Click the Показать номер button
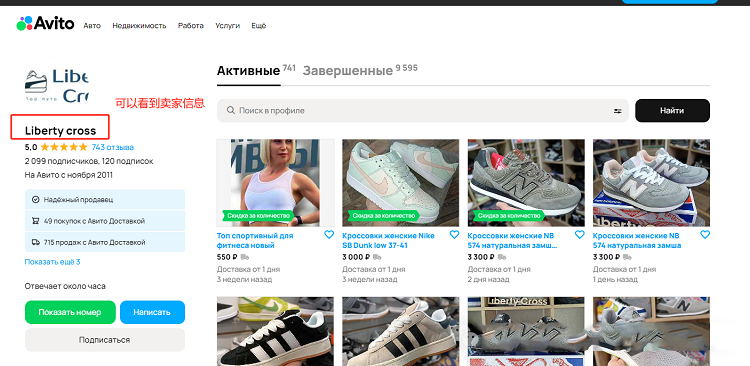Image resolution: width=750 pixels, height=366 pixels. click(x=70, y=312)
